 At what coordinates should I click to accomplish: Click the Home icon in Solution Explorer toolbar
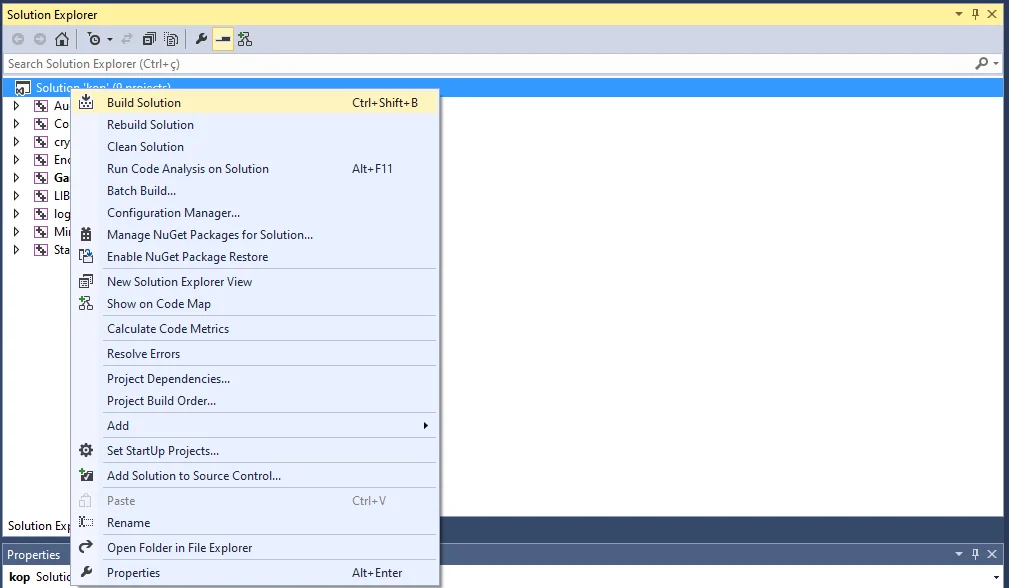click(62, 39)
